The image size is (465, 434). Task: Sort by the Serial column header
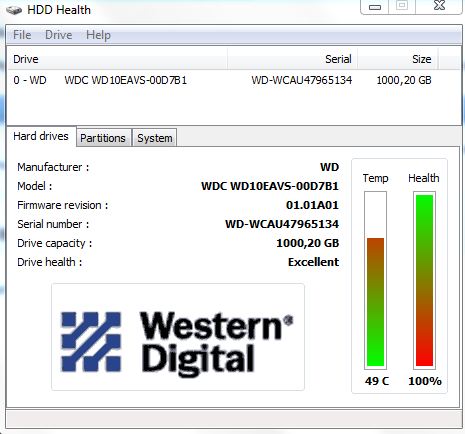point(292,59)
